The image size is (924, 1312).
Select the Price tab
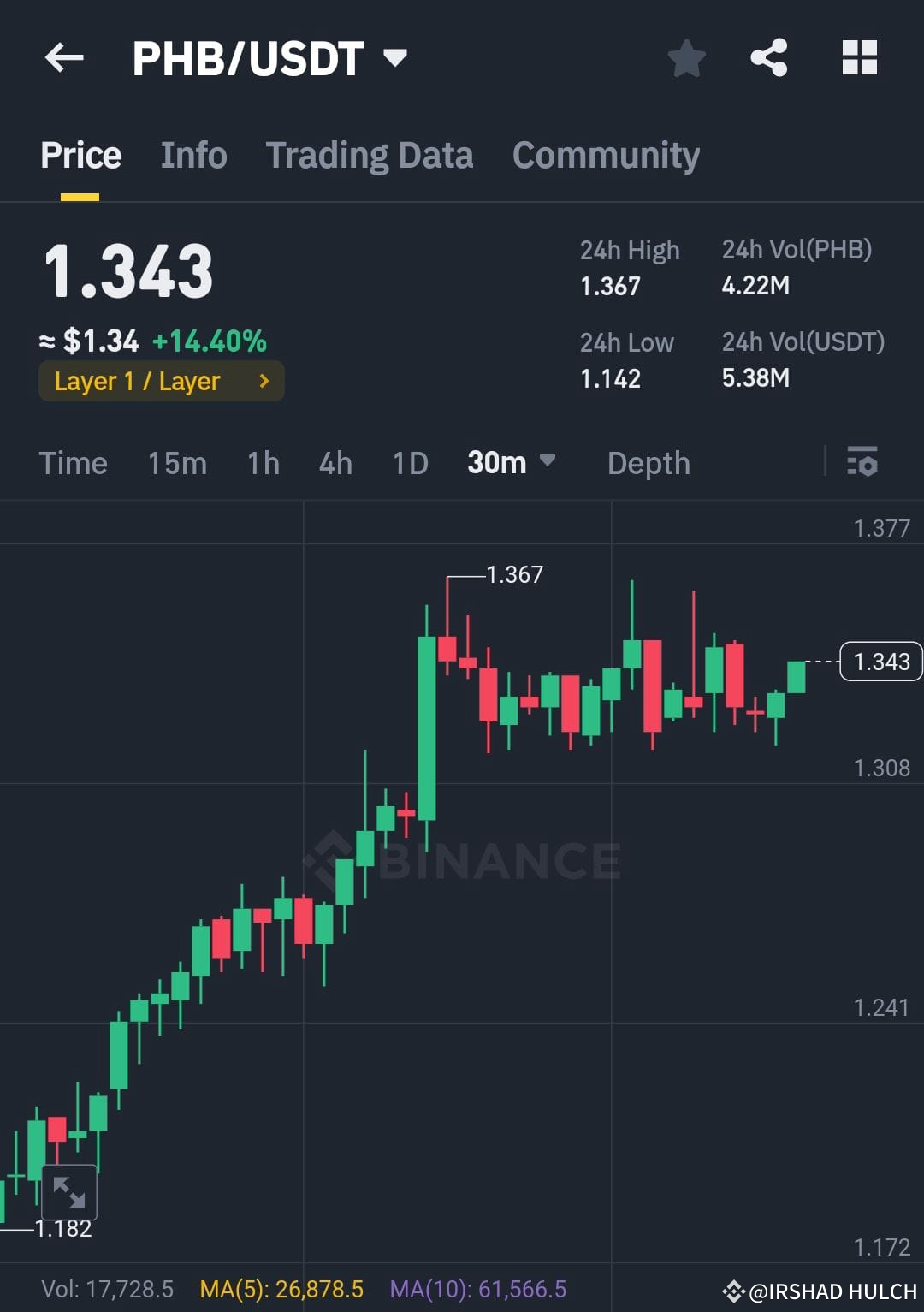(80, 155)
